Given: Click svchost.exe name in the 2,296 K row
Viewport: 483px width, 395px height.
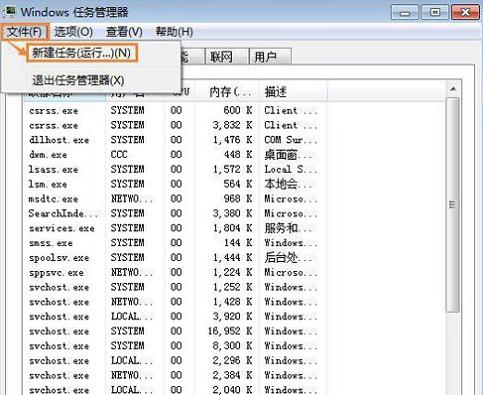Looking at the screenshot, I should tap(59, 361).
